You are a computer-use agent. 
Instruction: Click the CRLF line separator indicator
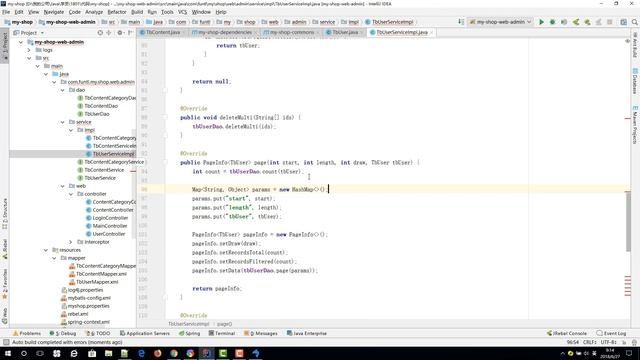click(590, 342)
